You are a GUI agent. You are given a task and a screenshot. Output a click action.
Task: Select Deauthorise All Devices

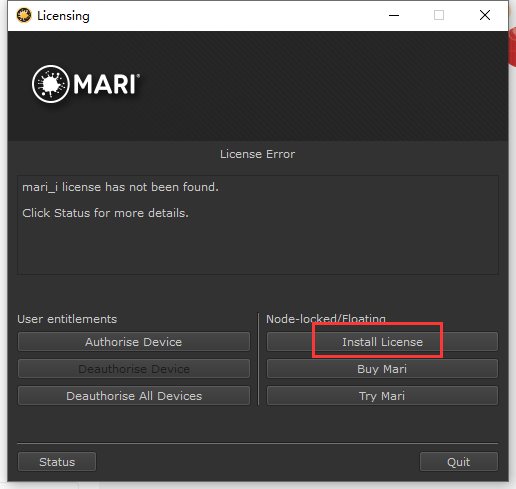coord(134,396)
